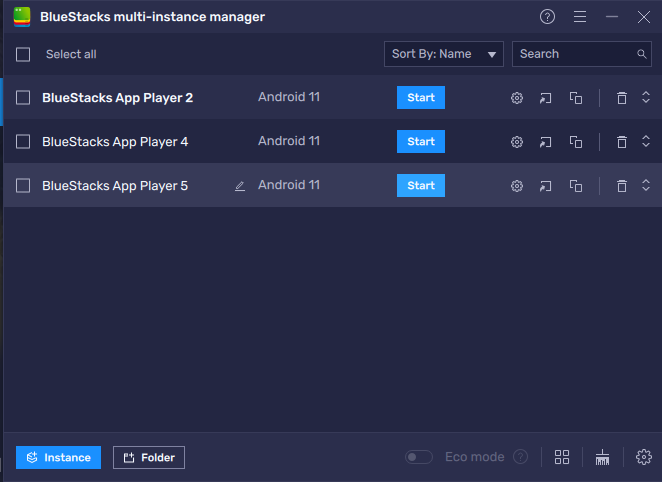Select the BlueStacks App Player 2 name
The image size is (662, 482).
point(117,98)
